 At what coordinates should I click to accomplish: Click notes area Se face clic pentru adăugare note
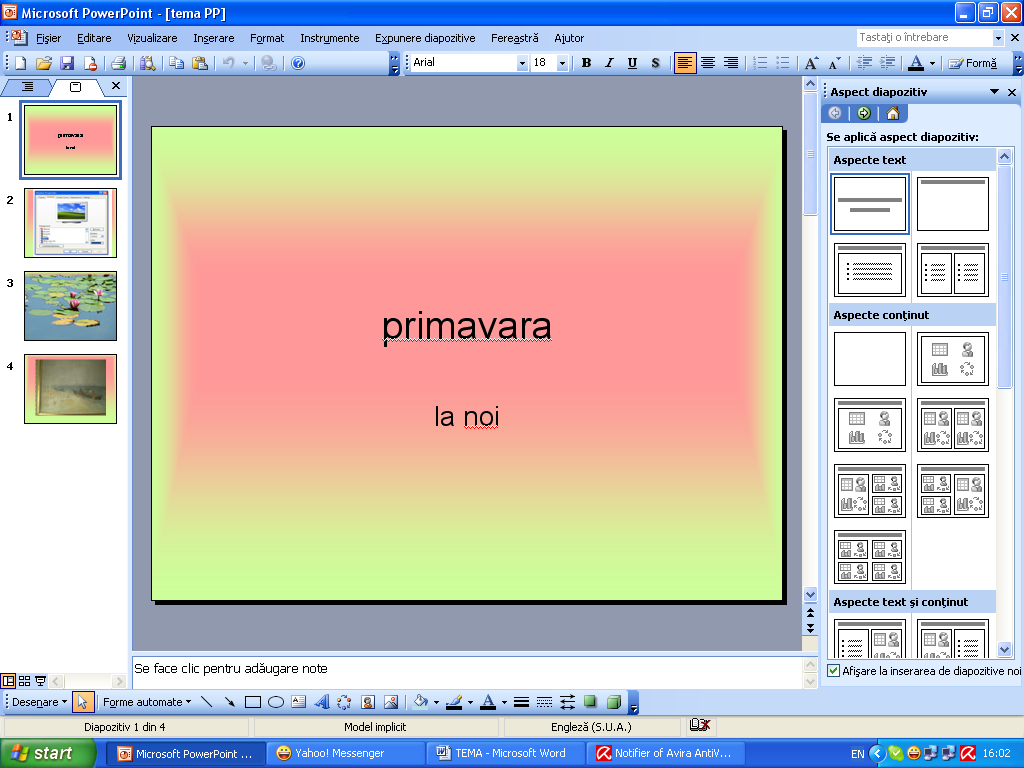231,668
